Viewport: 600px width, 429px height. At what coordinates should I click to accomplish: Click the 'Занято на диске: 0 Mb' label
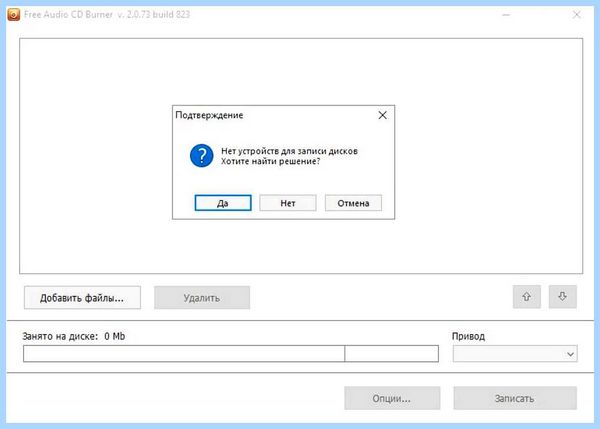73,336
